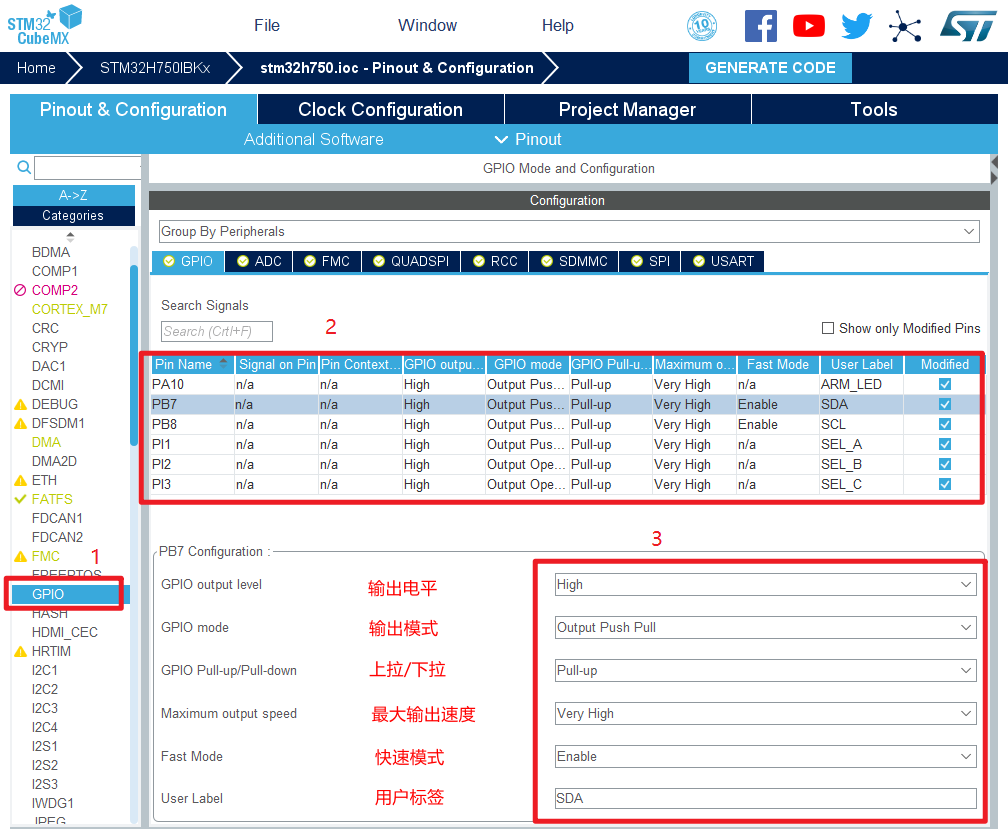Toggle Modified checkbox for PA10 row
1008x839 pixels.
944,384
